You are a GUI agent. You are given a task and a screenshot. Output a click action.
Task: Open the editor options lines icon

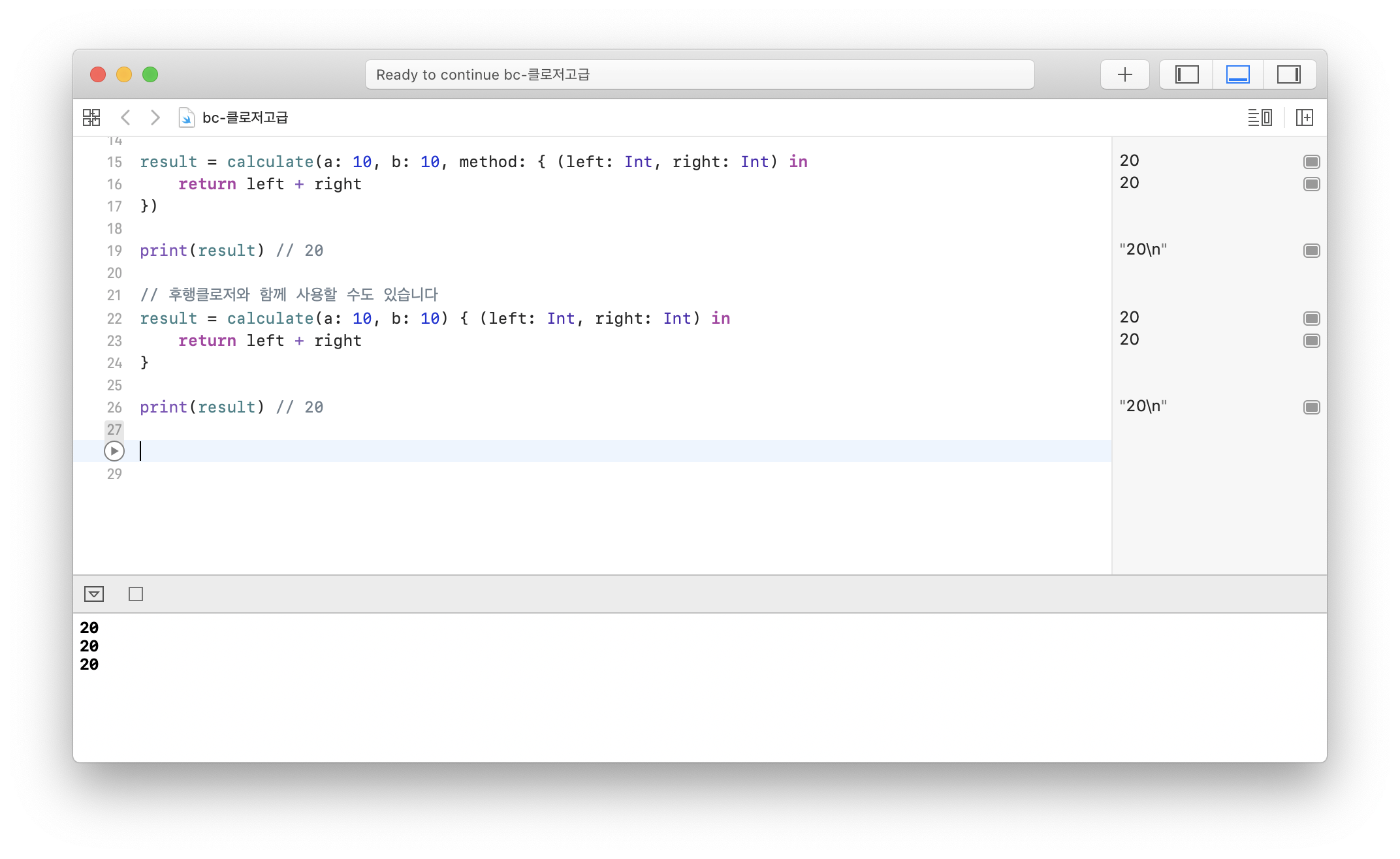1259,117
